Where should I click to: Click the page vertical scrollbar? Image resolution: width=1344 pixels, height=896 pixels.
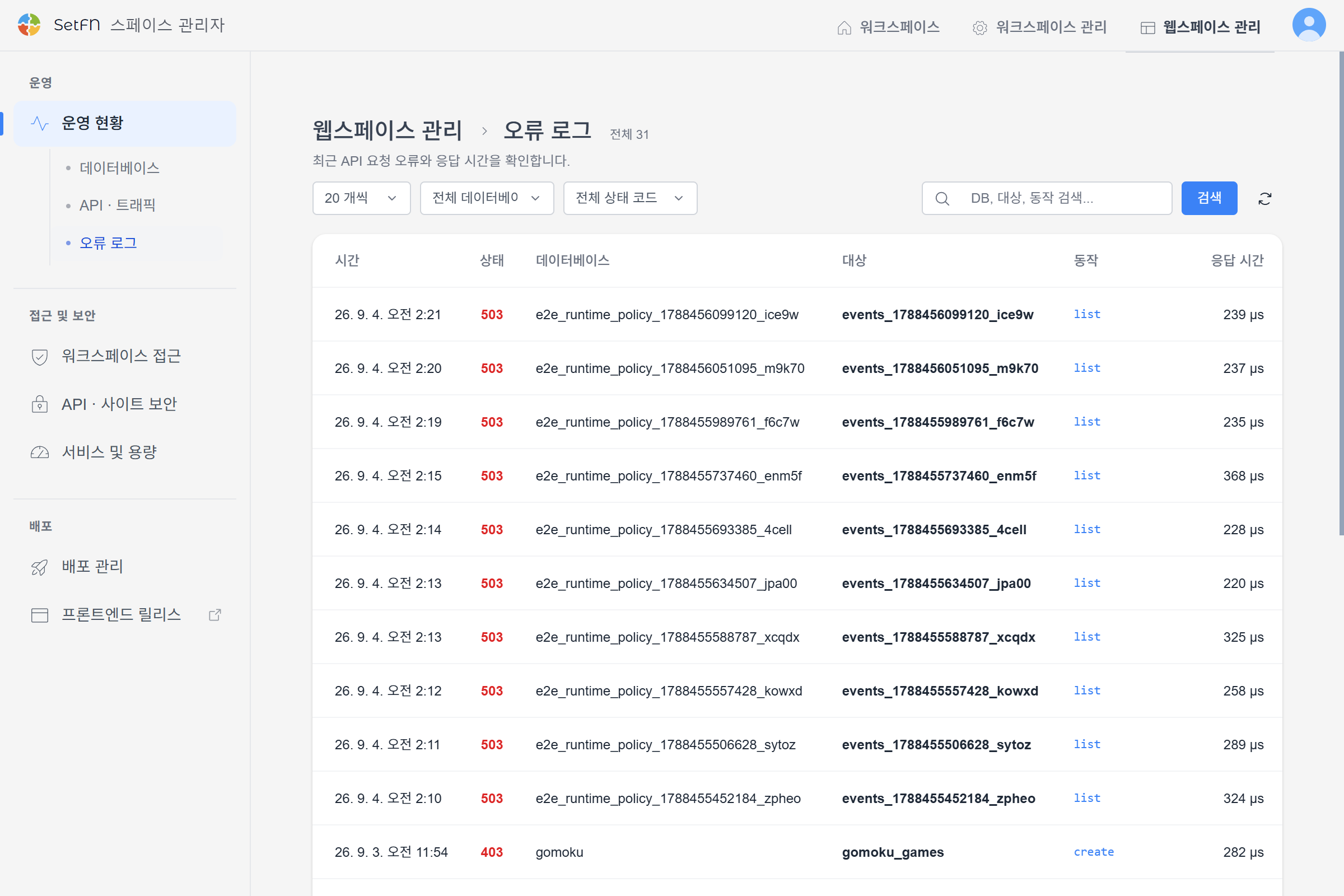click(1341, 293)
